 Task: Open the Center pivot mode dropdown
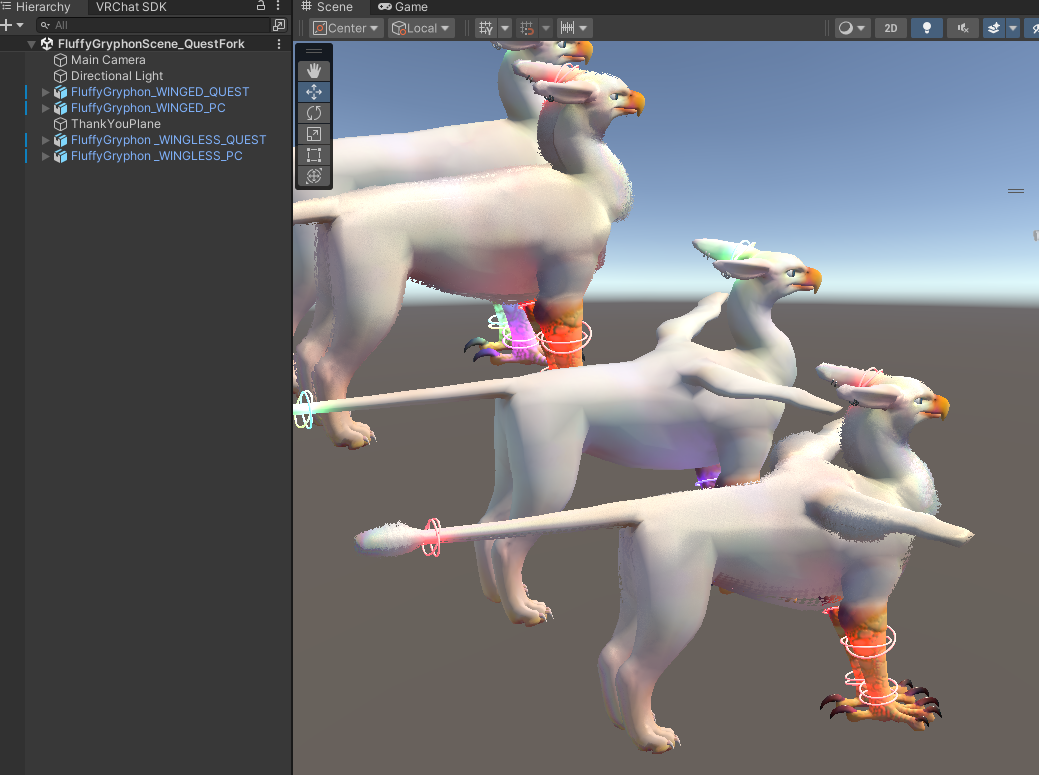point(345,28)
